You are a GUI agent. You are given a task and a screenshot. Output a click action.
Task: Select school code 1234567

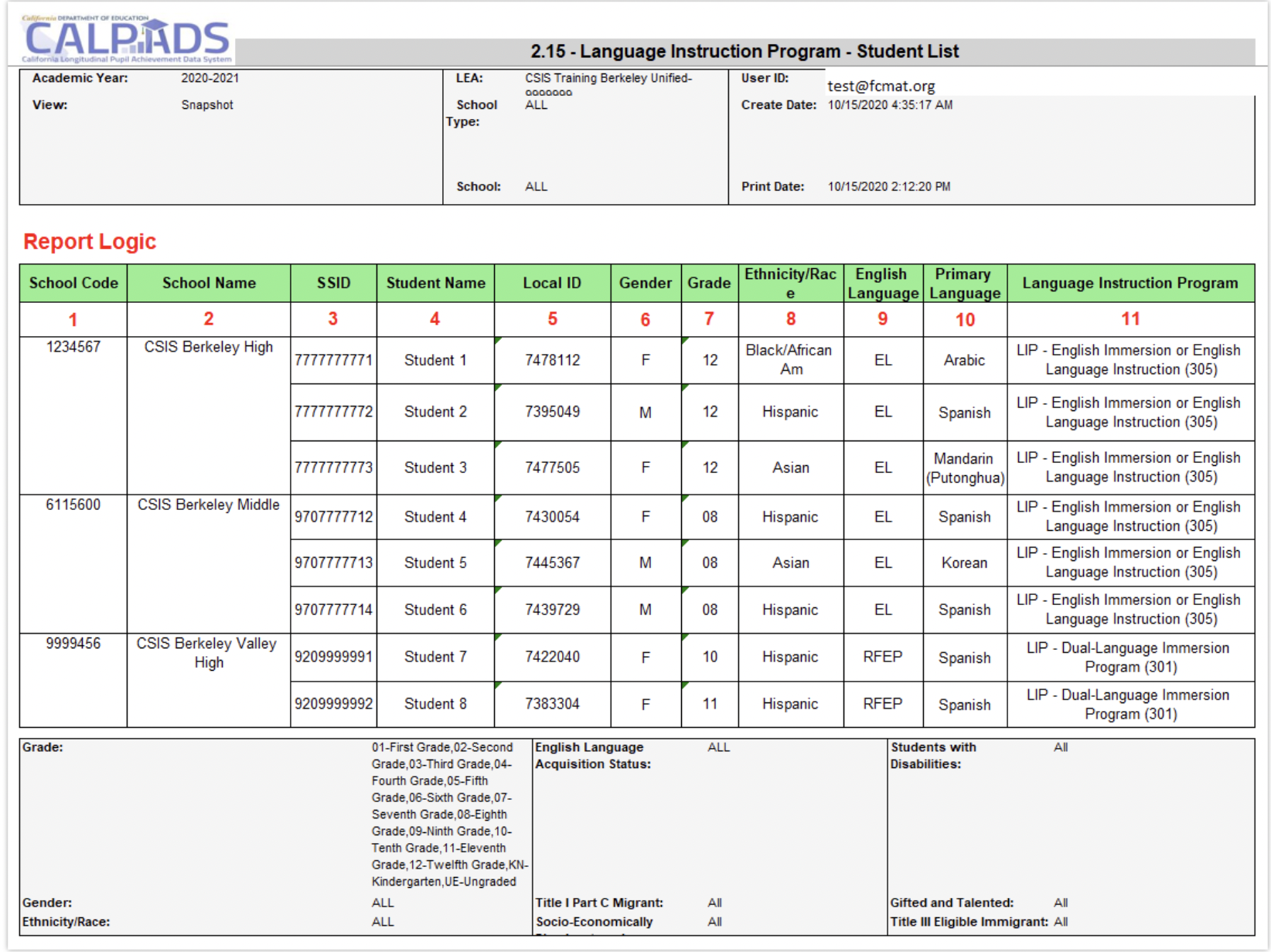click(x=73, y=347)
